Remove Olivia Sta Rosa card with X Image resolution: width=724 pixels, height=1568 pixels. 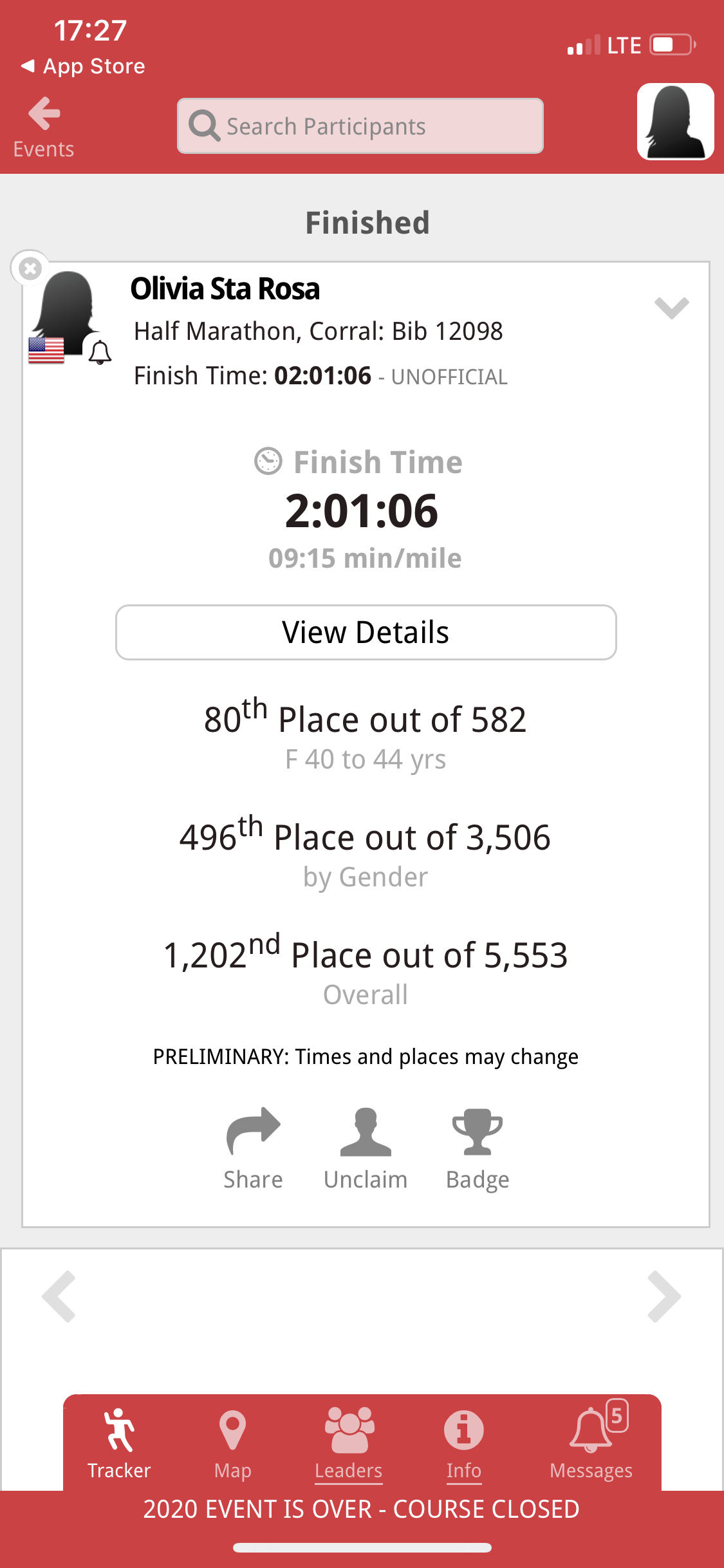[30, 268]
